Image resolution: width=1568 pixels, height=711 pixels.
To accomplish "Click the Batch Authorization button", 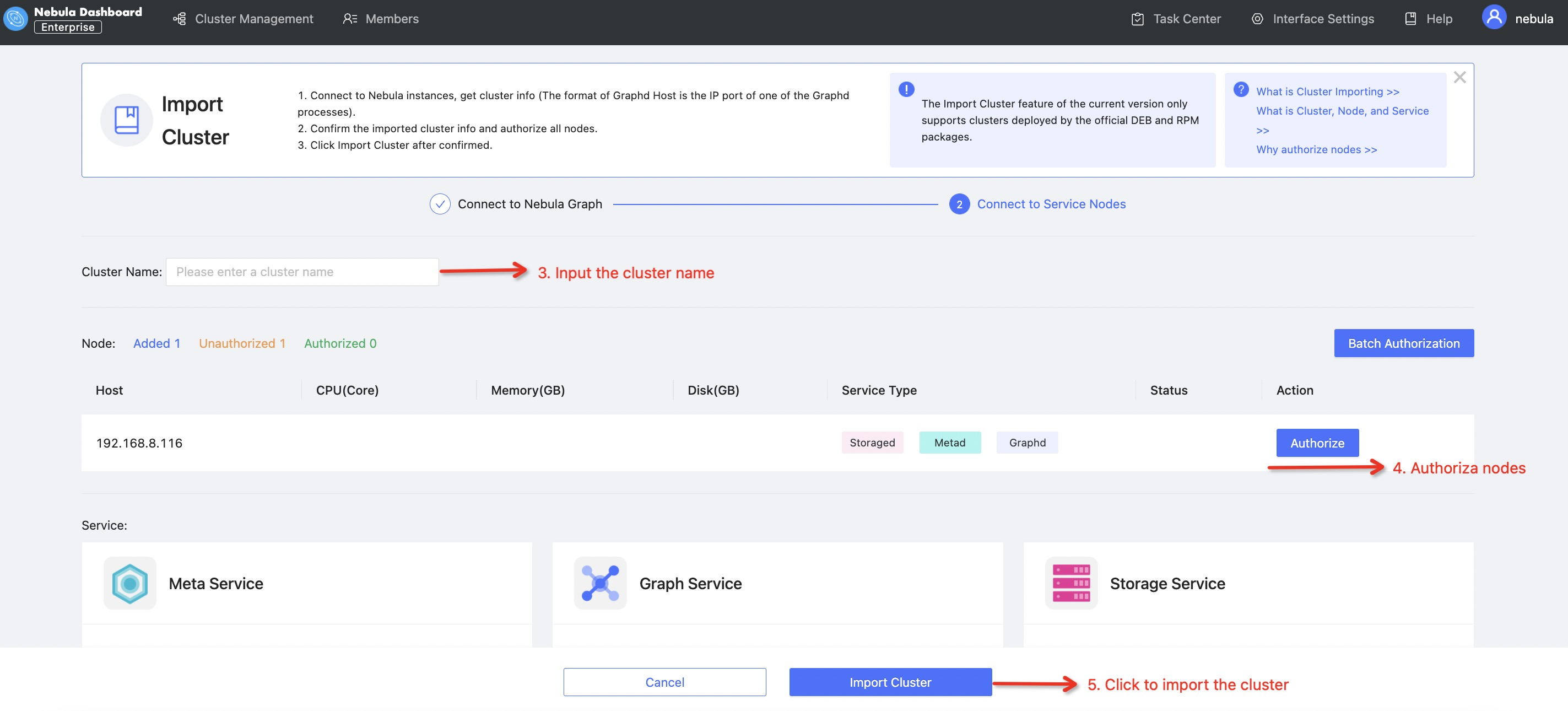I will pyautogui.click(x=1404, y=343).
